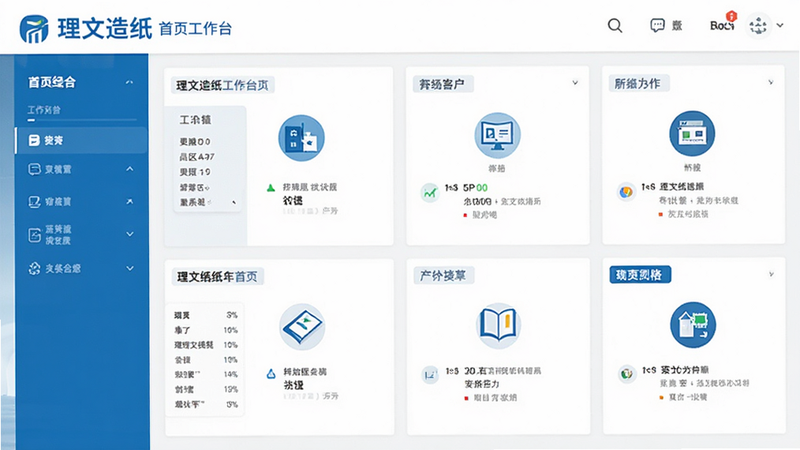Screen dimensions: 800x450
Task: Select the list row ending in 19
Action: point(195,172)
